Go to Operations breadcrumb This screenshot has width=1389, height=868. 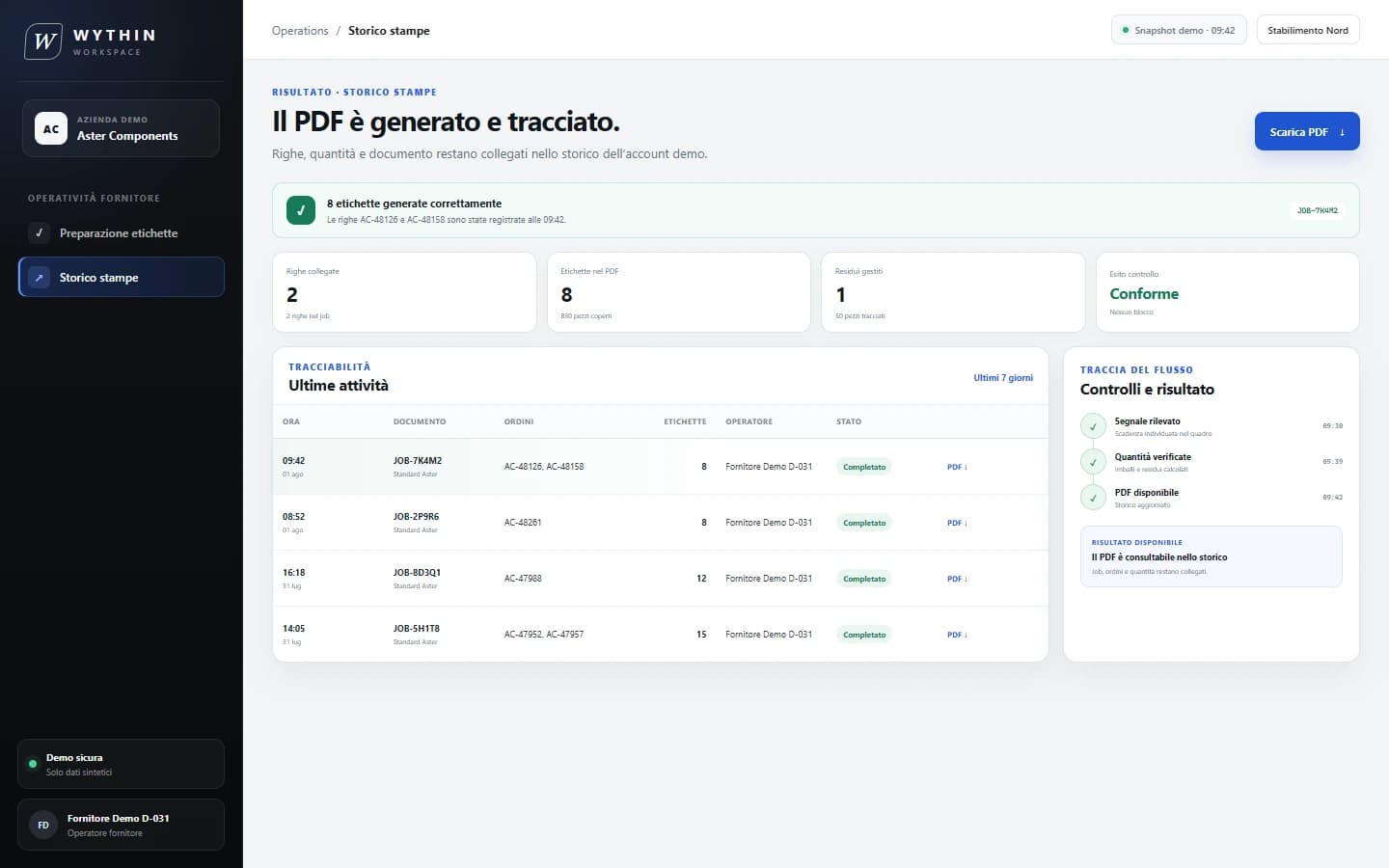click(x=300, y=31)
